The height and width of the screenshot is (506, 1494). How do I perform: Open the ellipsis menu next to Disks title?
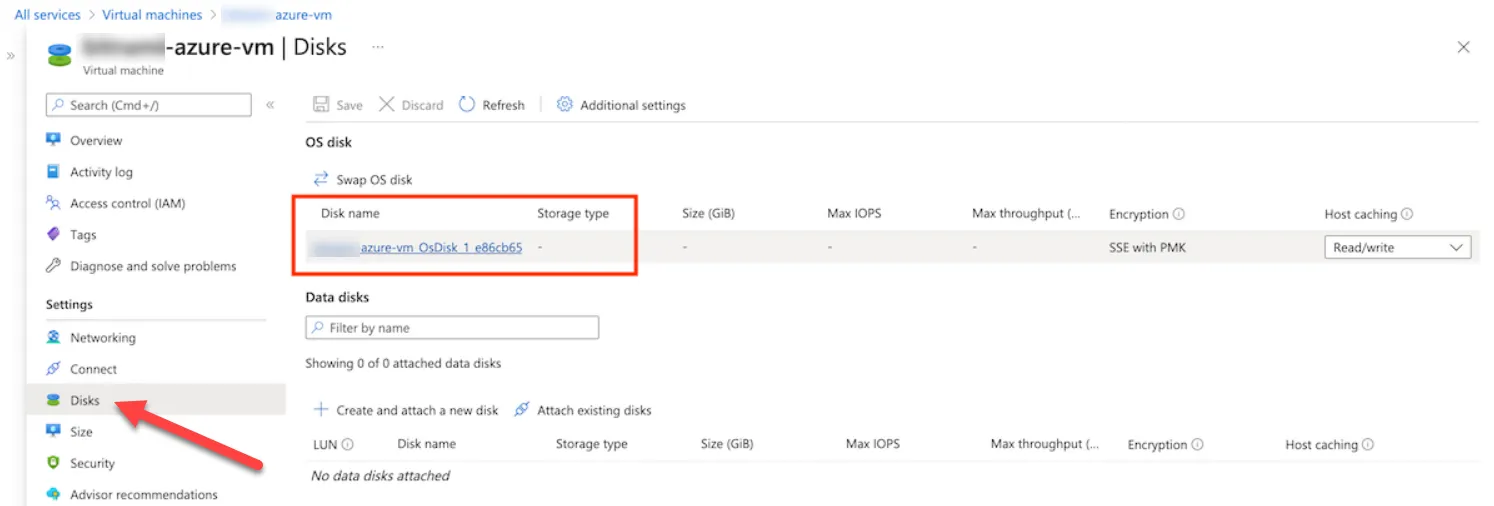coord(378,47)
